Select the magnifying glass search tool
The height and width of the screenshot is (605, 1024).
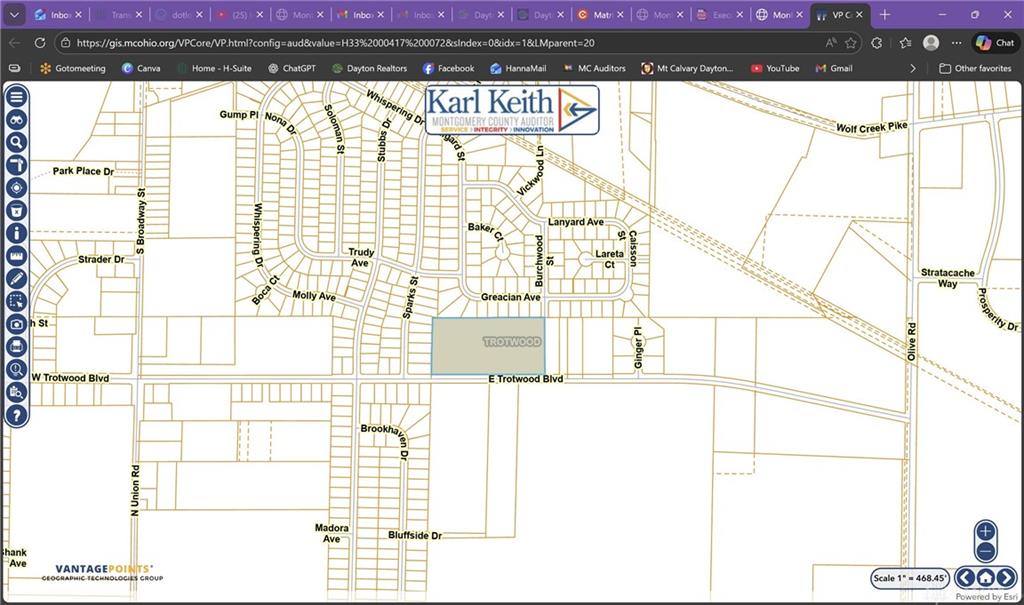pyautogui.click(x=16, y=142)
